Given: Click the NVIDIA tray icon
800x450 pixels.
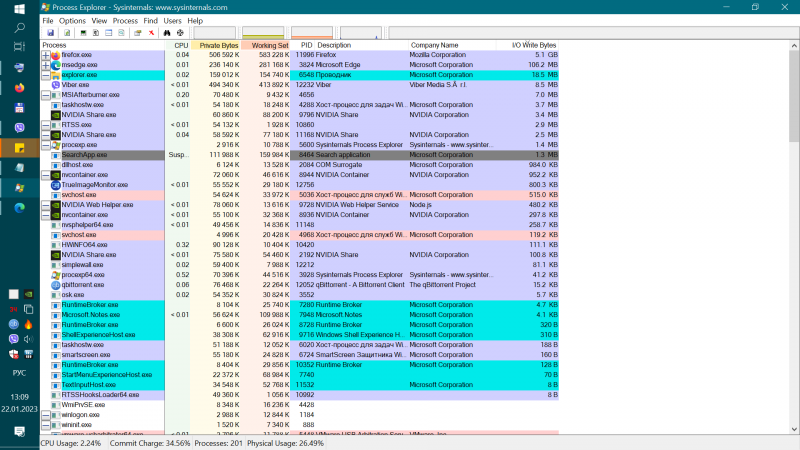Looking at the screenshot, I should tap(29, 294).
